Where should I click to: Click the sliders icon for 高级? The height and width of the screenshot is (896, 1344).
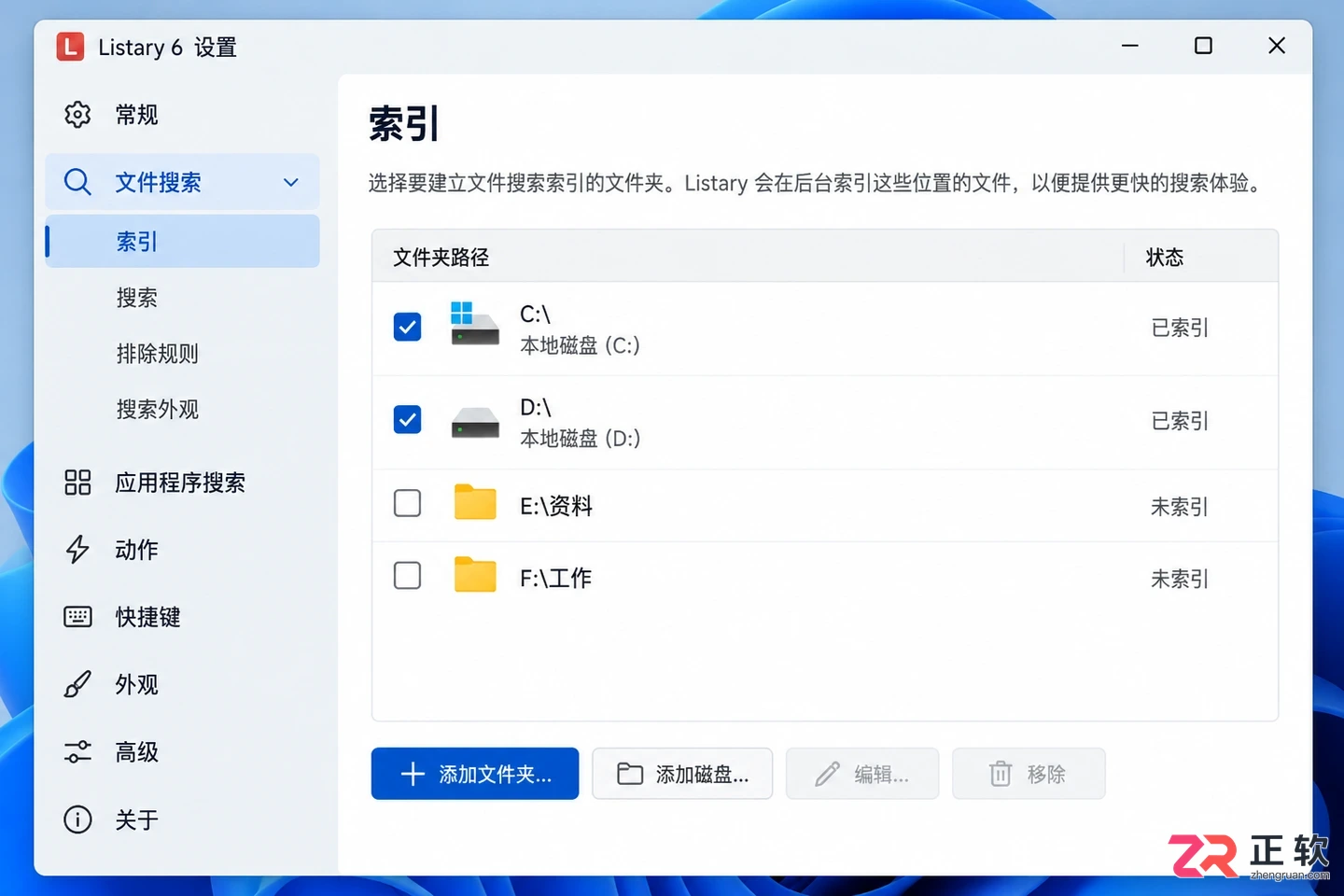pos(77,751)
